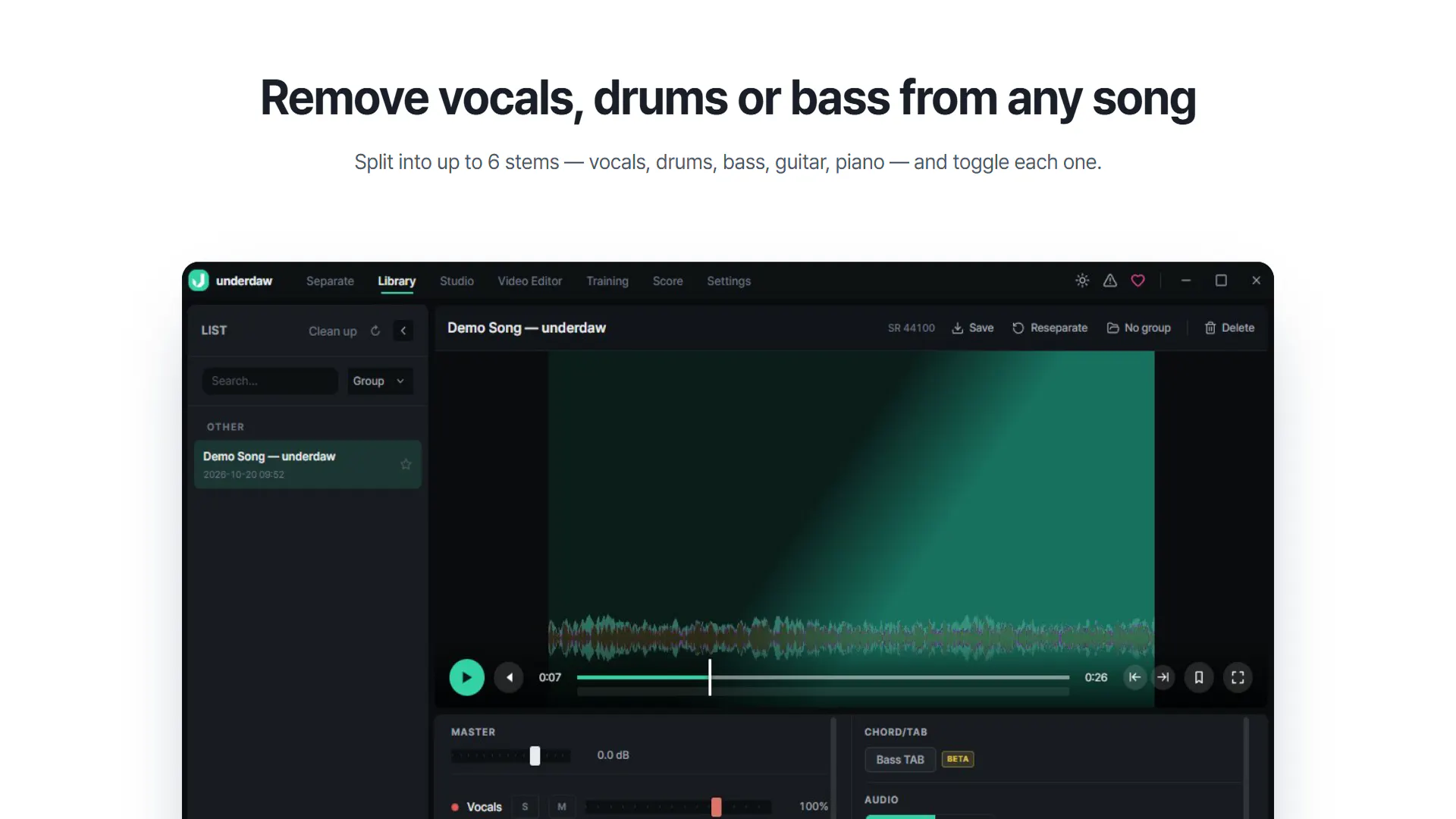Open the Studio tab
This screenshot has height=819, width=1456.
[x=457, y=281]
